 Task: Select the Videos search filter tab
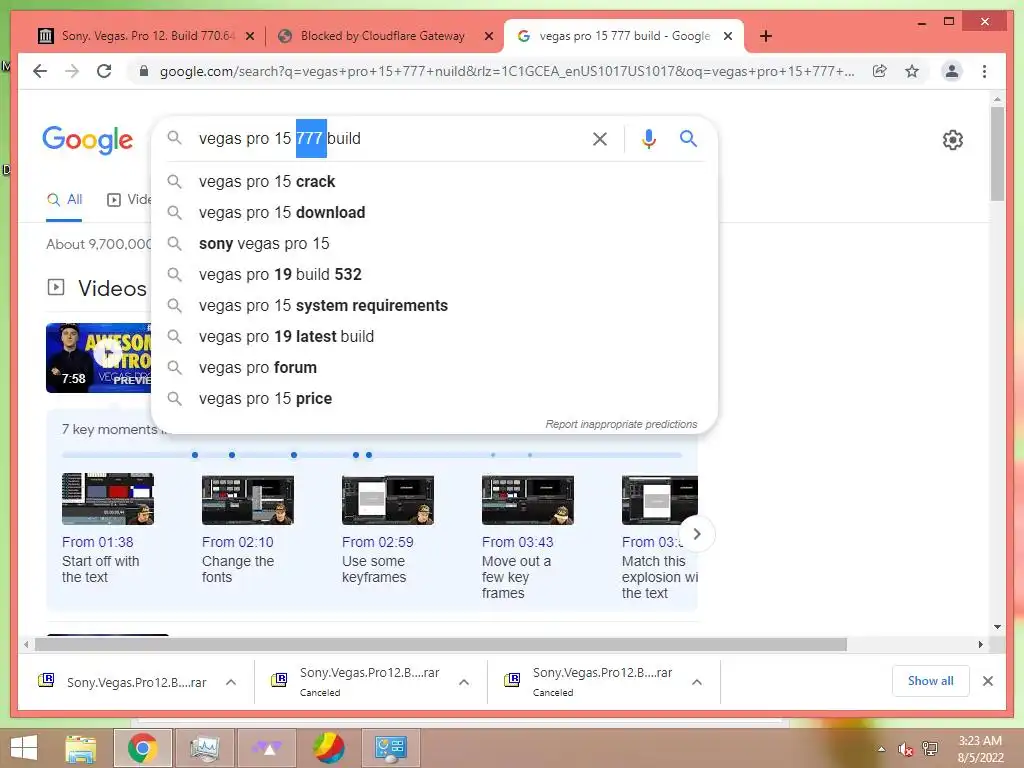[129, 200]
